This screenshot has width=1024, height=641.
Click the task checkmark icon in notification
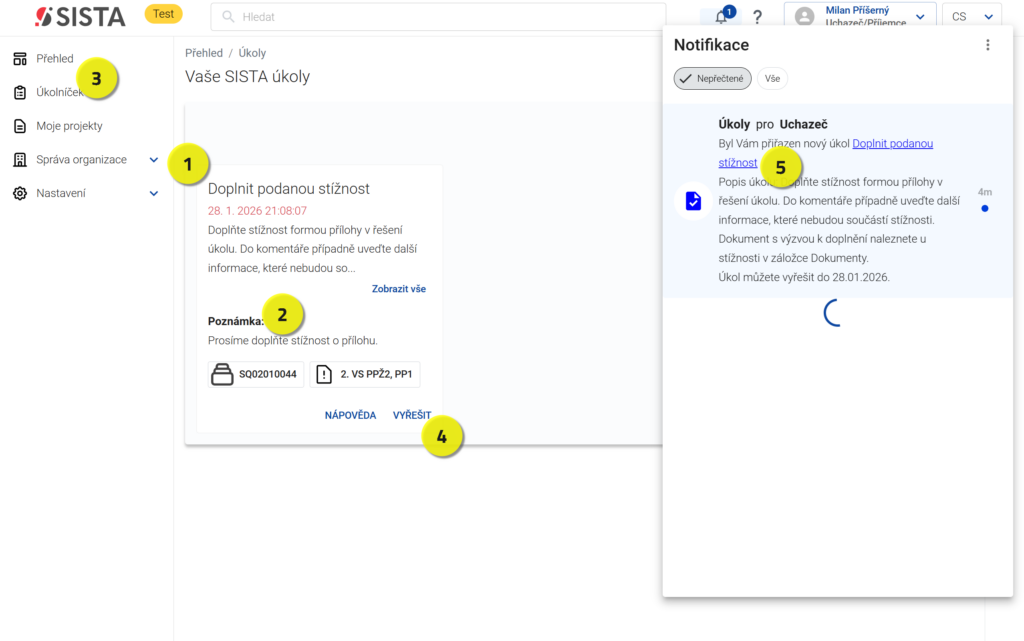click(693, 201)
